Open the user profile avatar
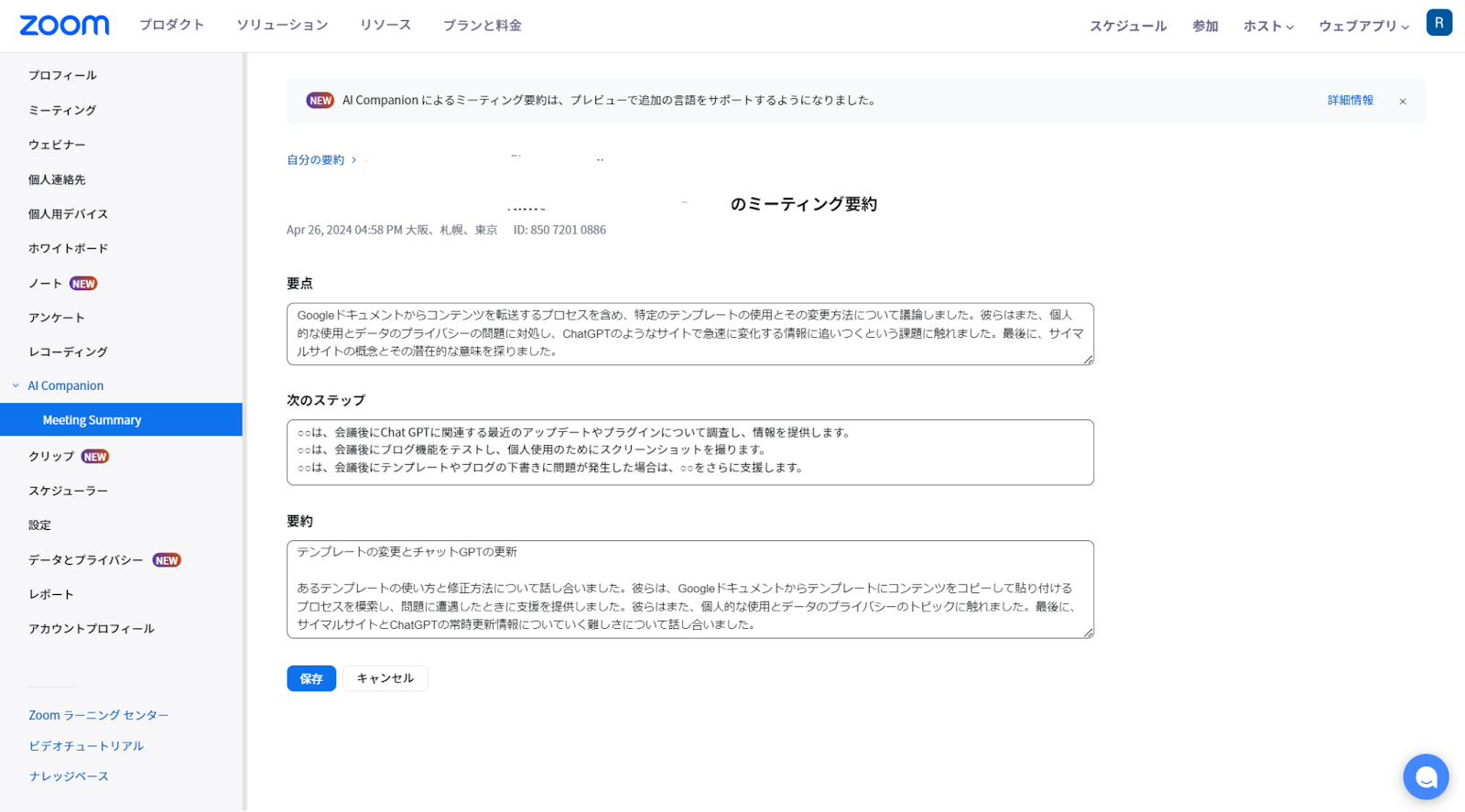The width and height of the screenshot is (1465, 812). pos(1438,23)
